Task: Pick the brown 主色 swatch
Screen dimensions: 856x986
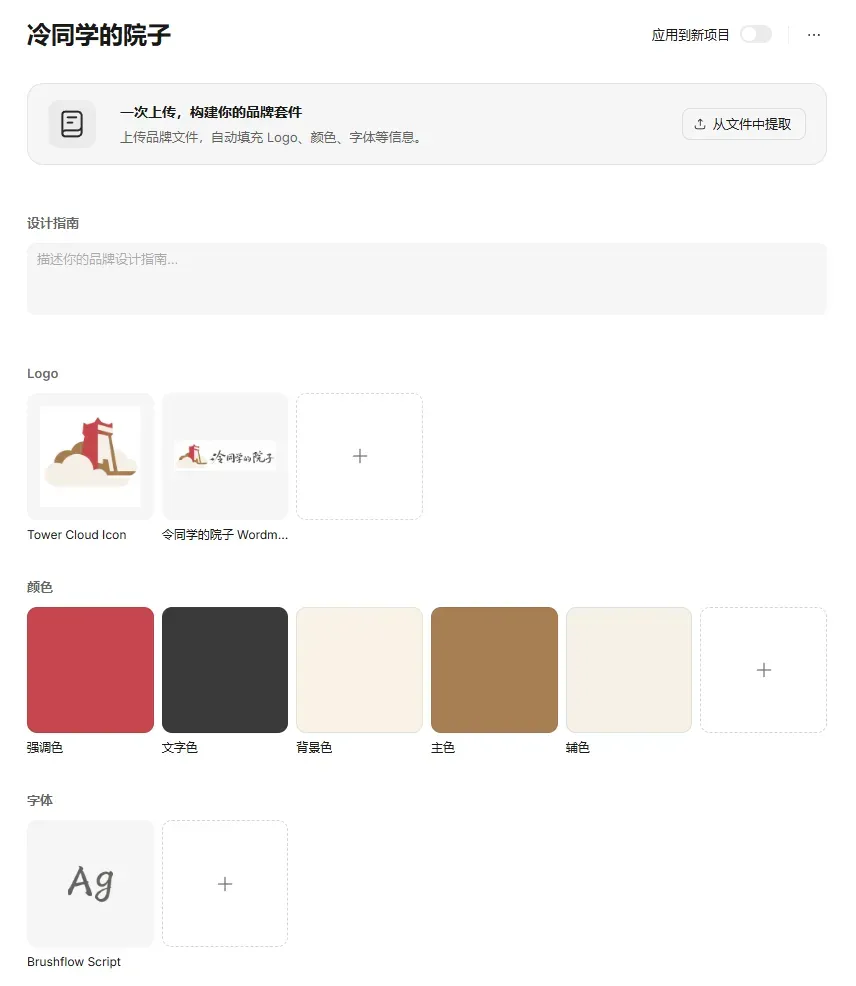Action: pyautogui.click(x=494, y=670)
